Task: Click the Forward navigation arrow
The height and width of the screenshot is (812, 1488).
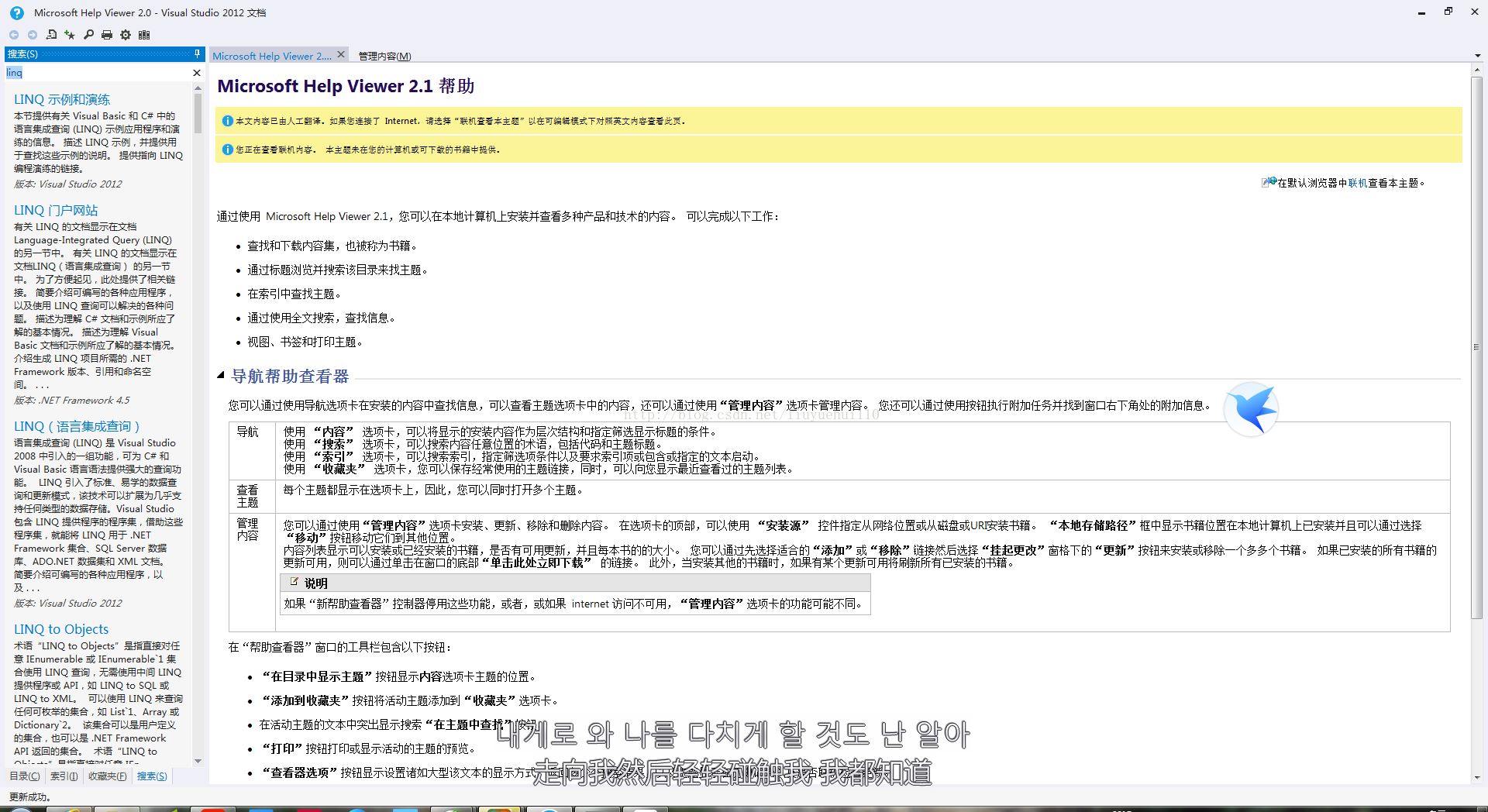Action: (x=33, y=35)
